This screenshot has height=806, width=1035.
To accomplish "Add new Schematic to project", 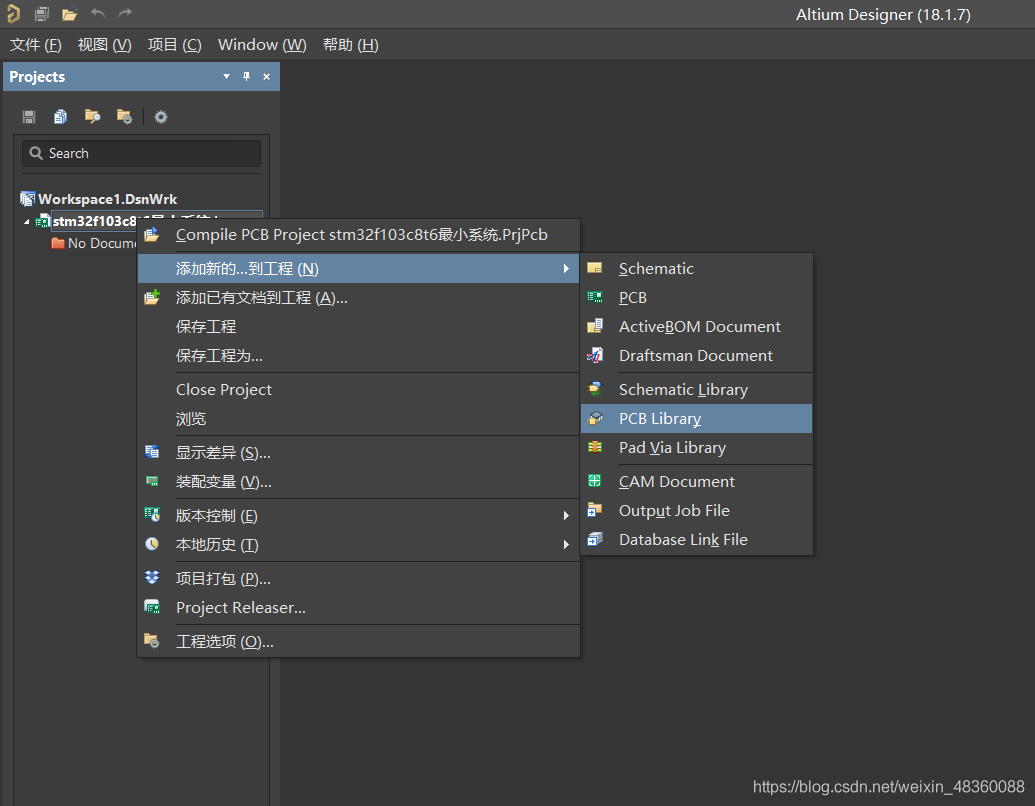I will 696,269.
